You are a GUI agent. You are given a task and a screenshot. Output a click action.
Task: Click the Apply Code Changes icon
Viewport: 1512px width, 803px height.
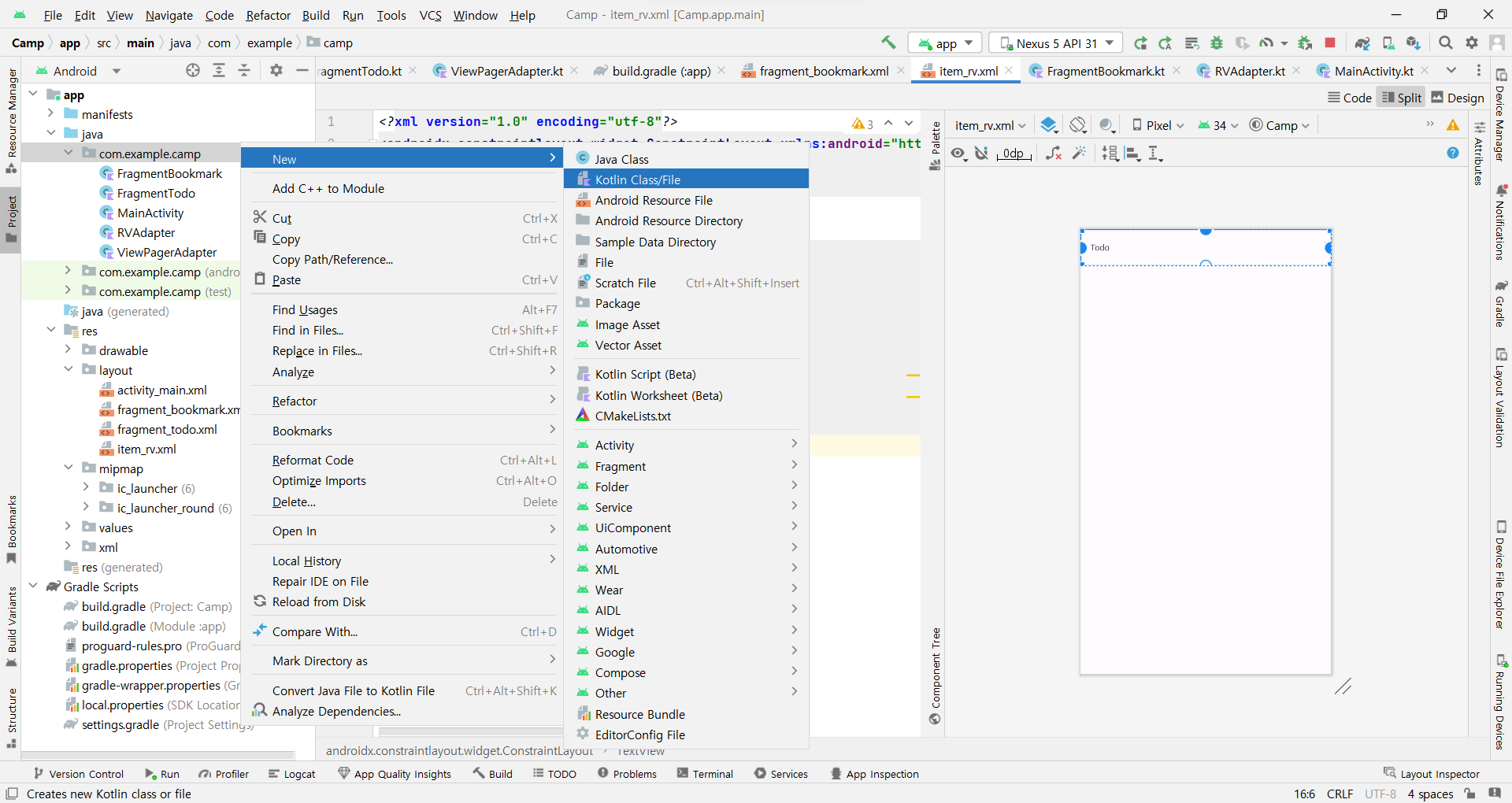pos(1192,43)
